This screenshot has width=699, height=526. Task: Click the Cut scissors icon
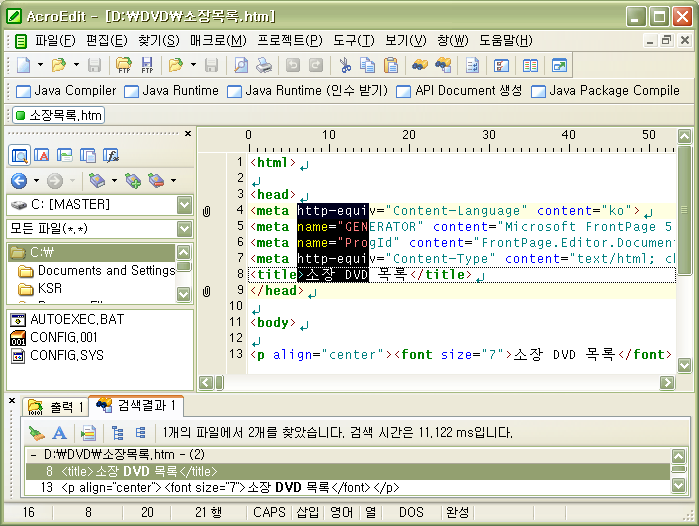click(345, 66)
